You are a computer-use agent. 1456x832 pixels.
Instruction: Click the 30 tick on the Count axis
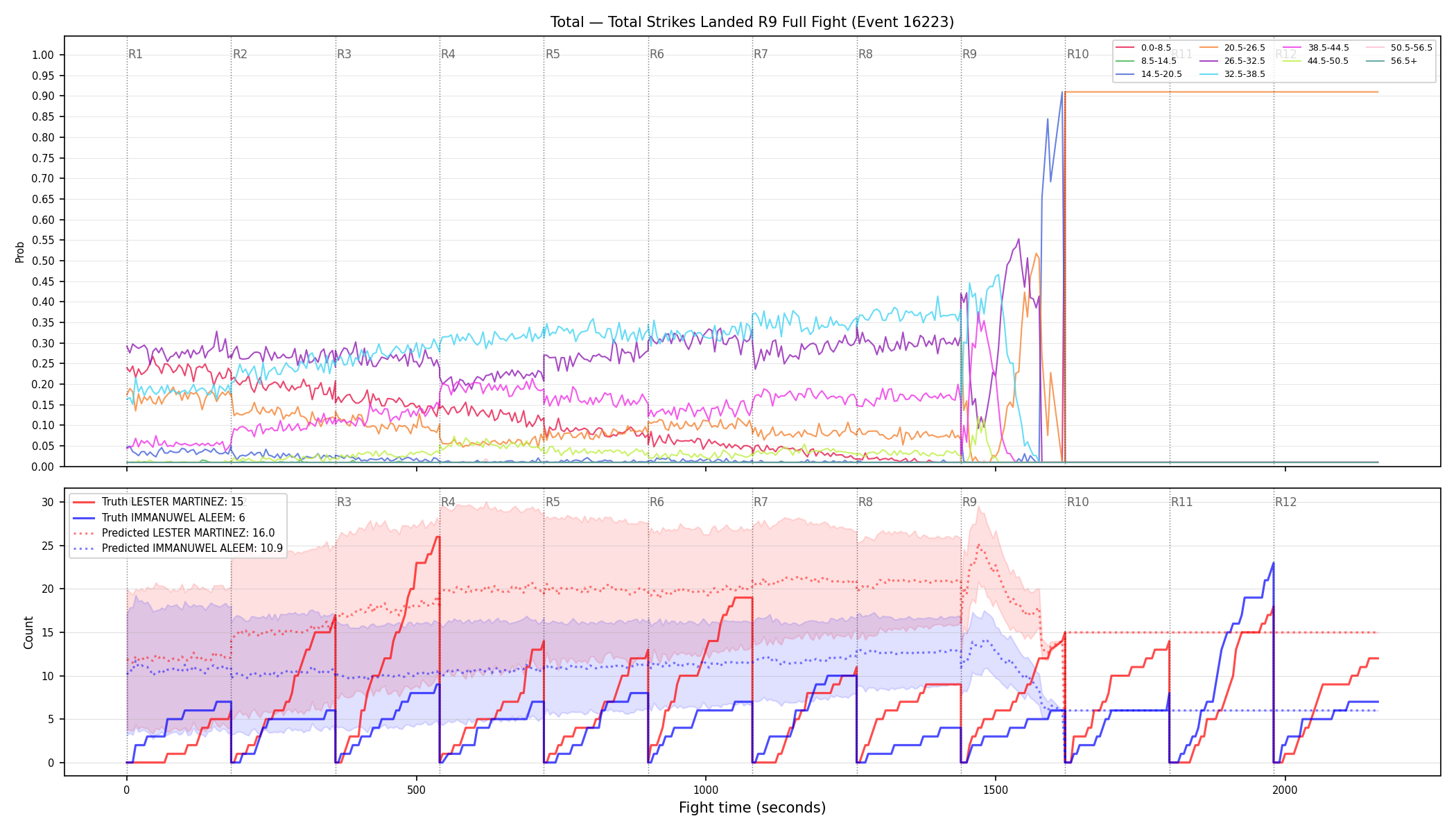click(x=48, y=502)
